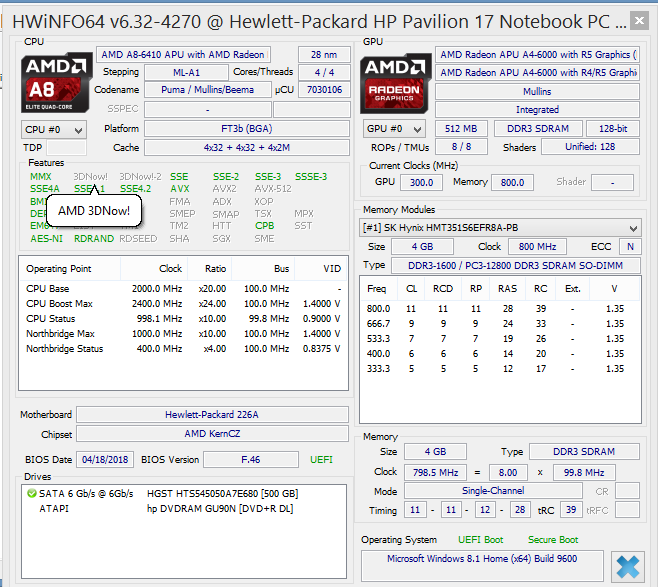Click the RDRAND feature label
Screen dimensions: 658x587
click(x=94, y=239)
